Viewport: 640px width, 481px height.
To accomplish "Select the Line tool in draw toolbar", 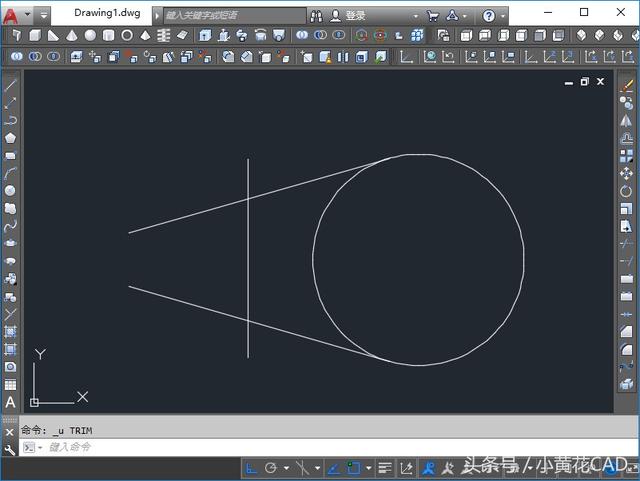I will pos(11,85).
